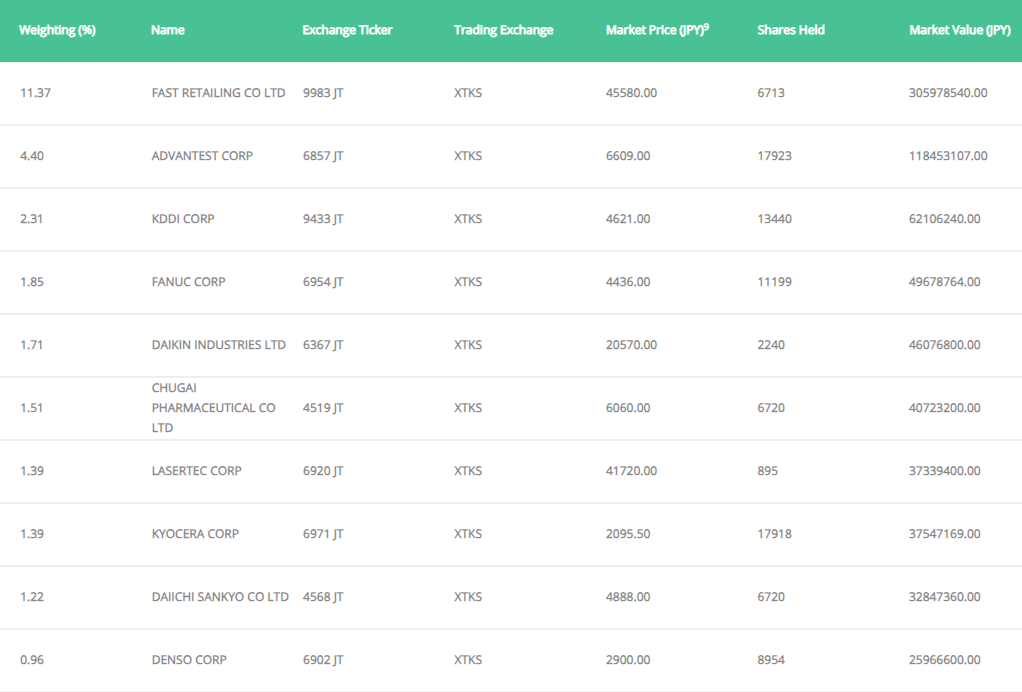Select ticker 6920 JT

click(x=323, y=471)
